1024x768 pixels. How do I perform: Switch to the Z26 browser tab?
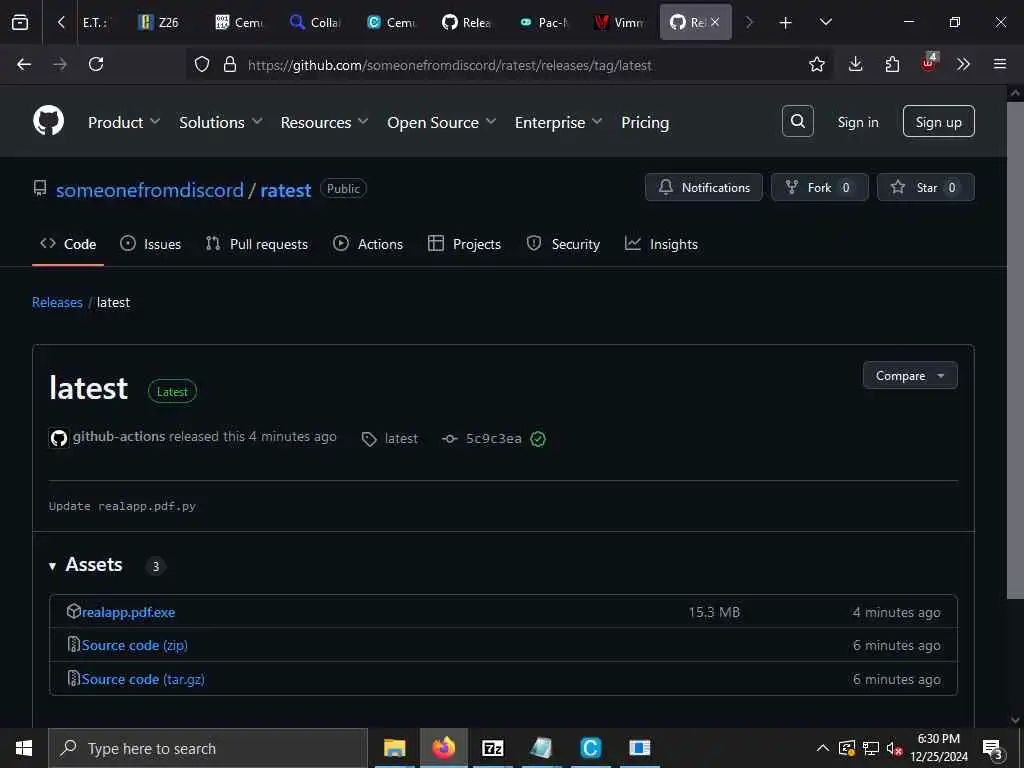[159, 22]
